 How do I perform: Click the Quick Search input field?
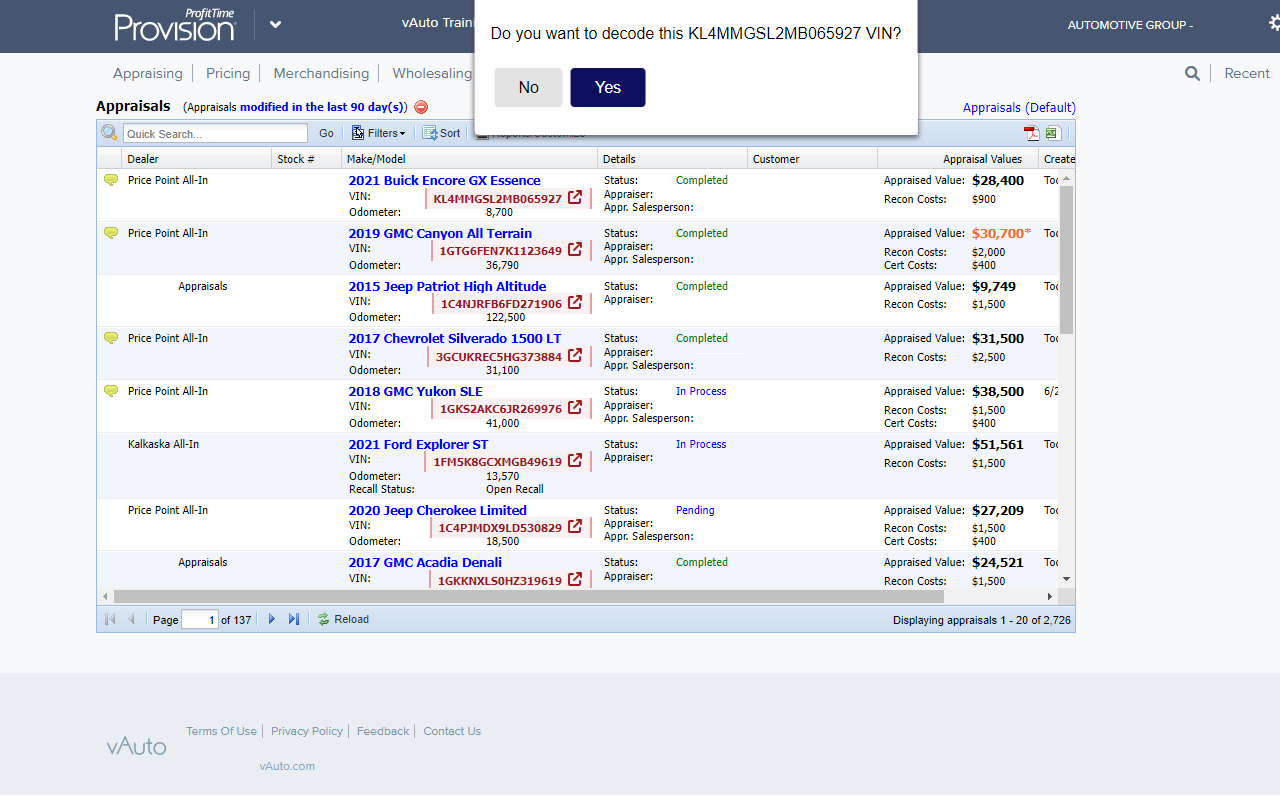(x=215, y=133)
